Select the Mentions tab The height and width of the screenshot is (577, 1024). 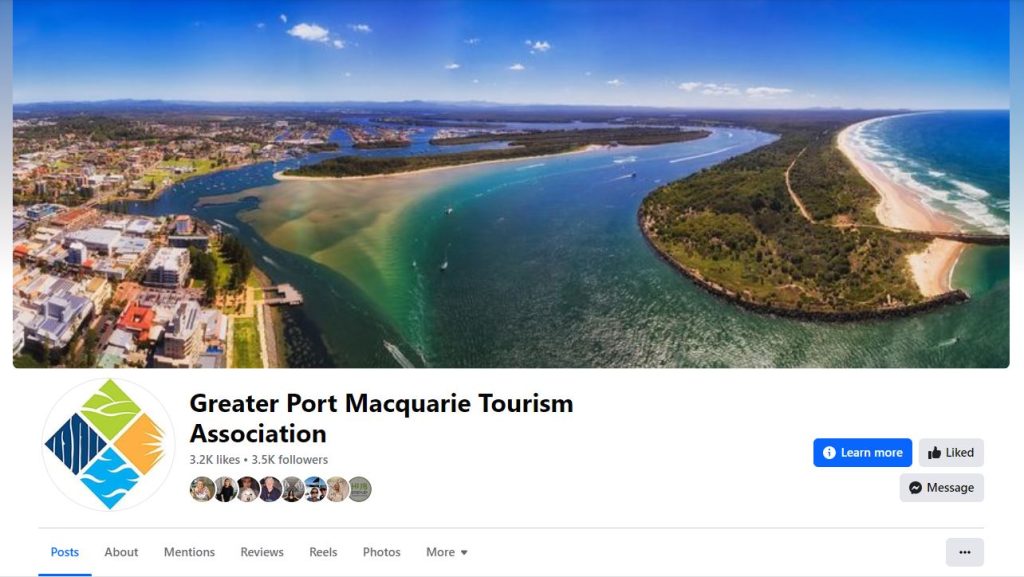point(189,552)
